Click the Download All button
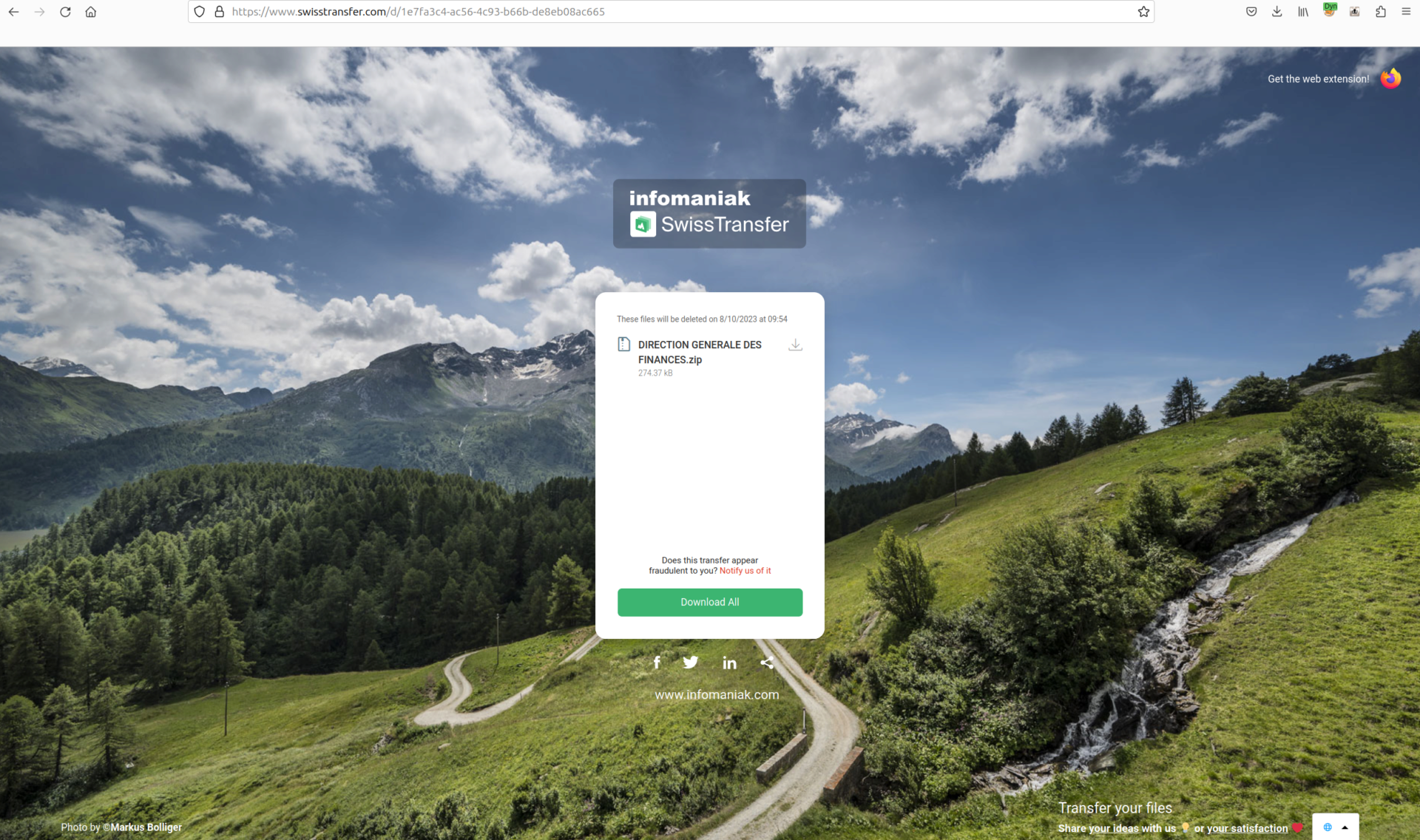This screenshot has width=1420, height=840. 709,601
